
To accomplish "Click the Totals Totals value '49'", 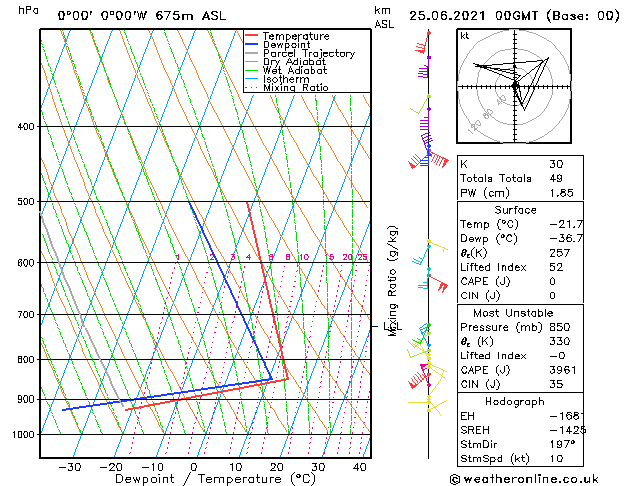I will 556,178.
